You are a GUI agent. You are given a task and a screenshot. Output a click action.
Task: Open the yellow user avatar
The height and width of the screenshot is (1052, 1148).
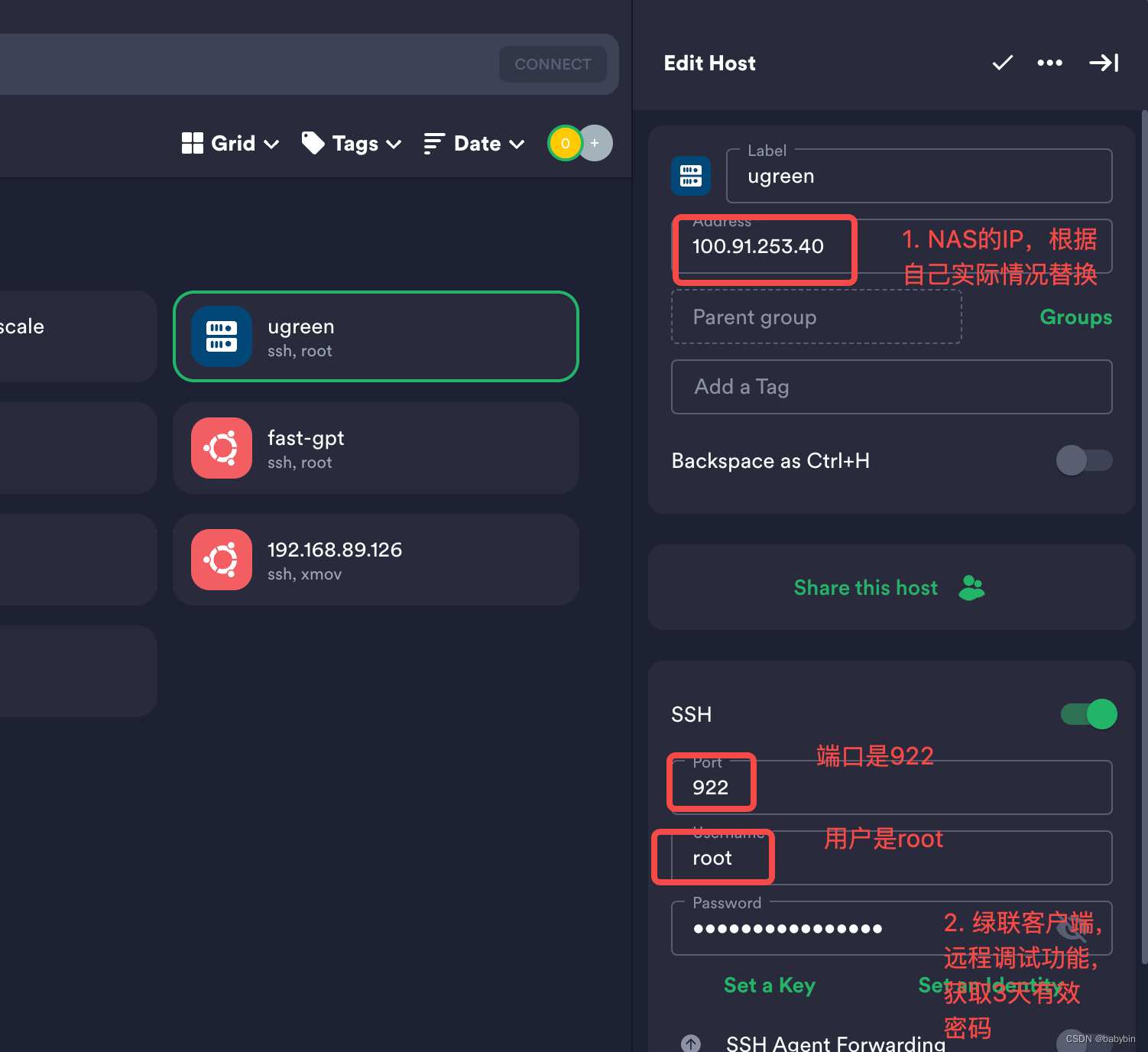[x=565, y=143]
